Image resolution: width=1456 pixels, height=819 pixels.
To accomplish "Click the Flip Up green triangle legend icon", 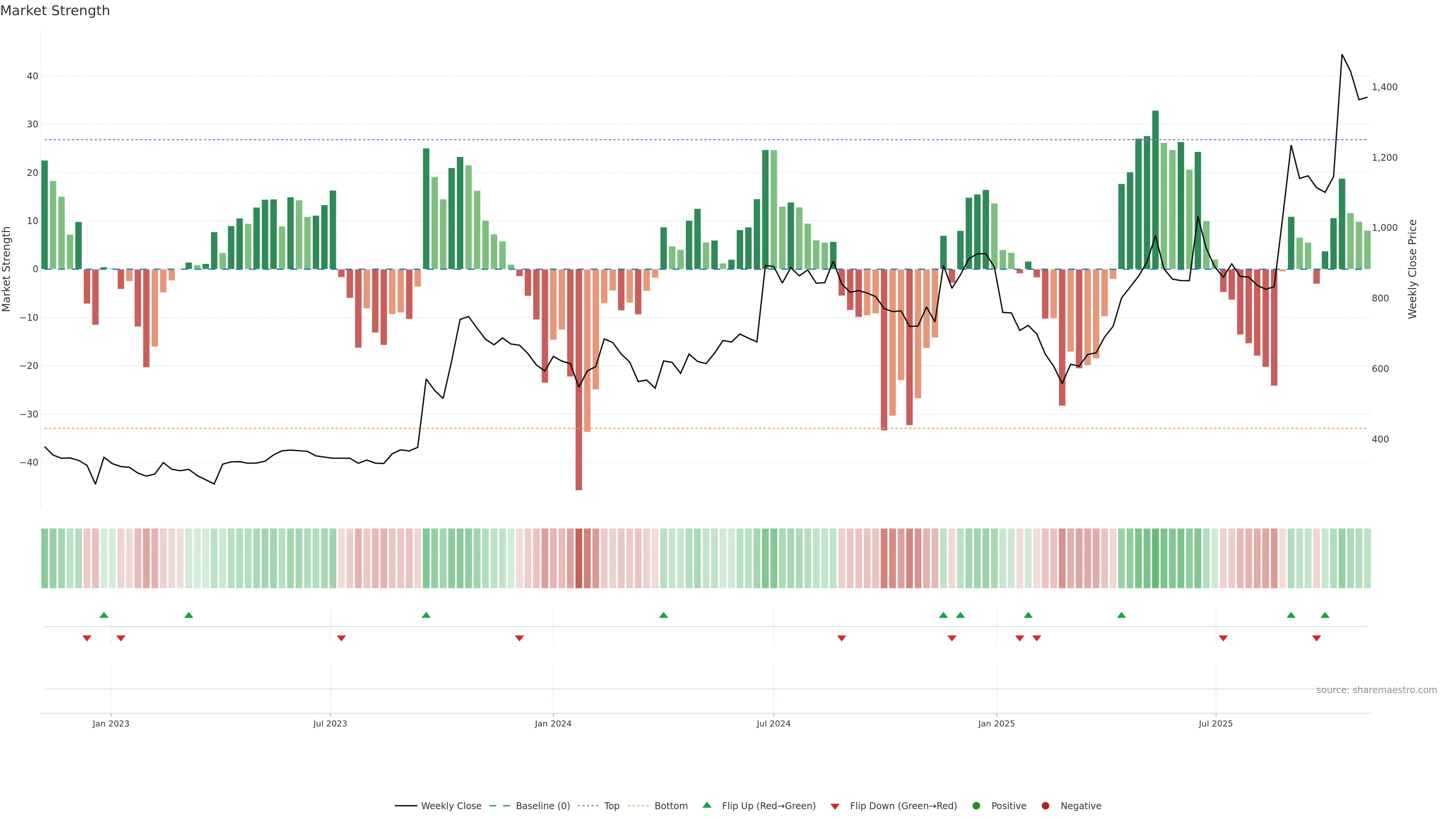I will 706,805.
